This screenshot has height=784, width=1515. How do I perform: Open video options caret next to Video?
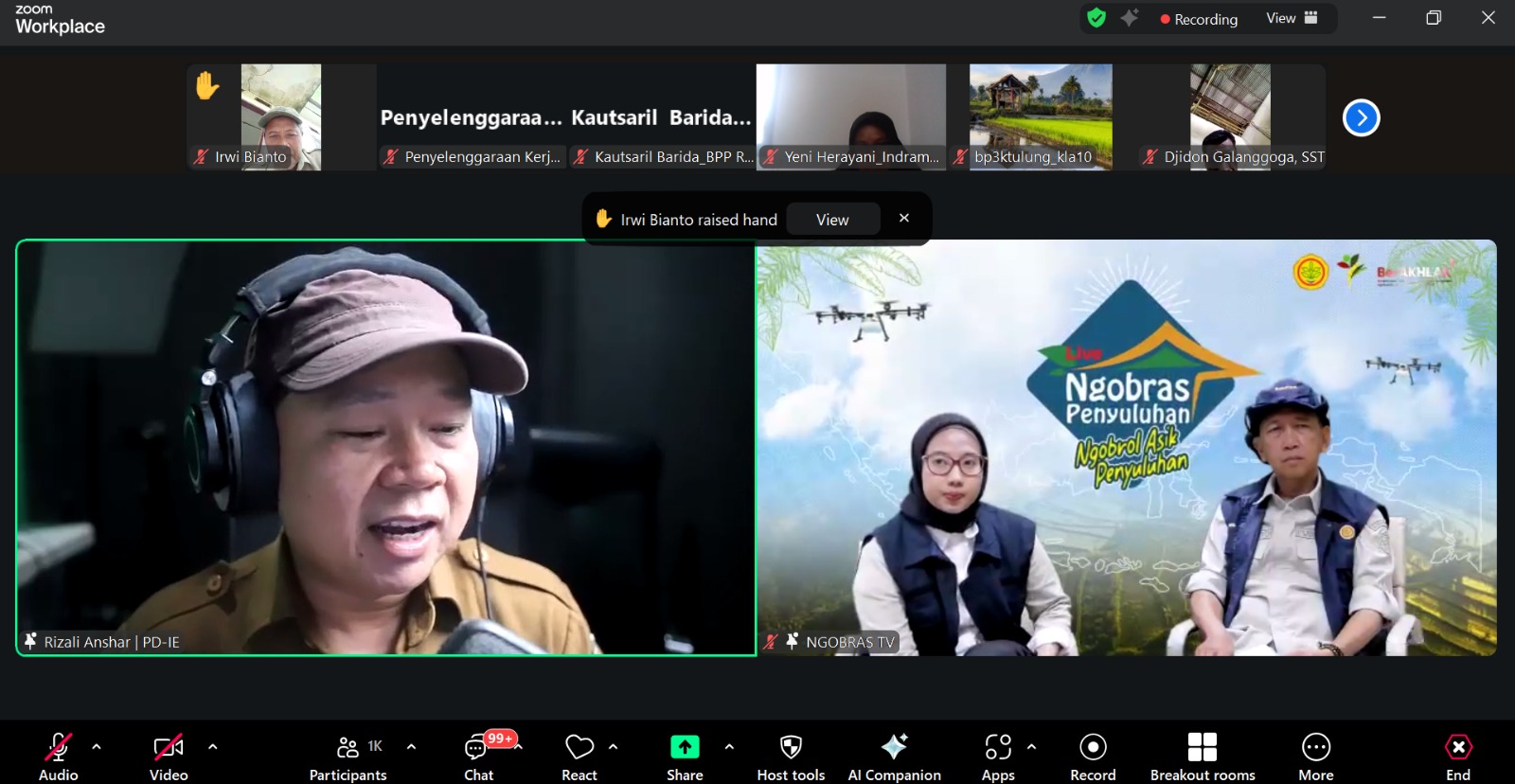click(213, 747)
